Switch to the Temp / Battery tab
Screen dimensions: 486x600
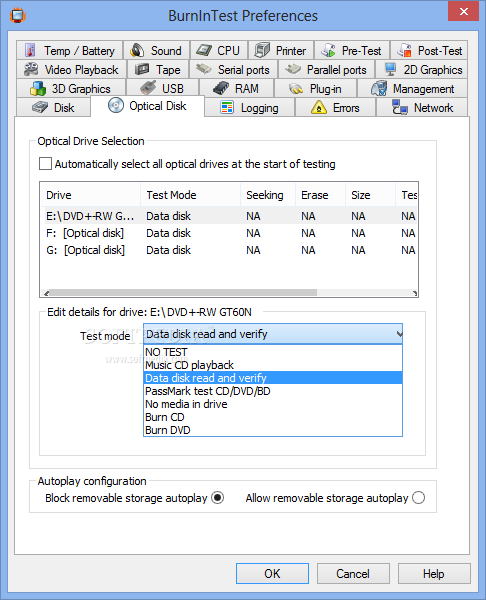coord(69,50)
